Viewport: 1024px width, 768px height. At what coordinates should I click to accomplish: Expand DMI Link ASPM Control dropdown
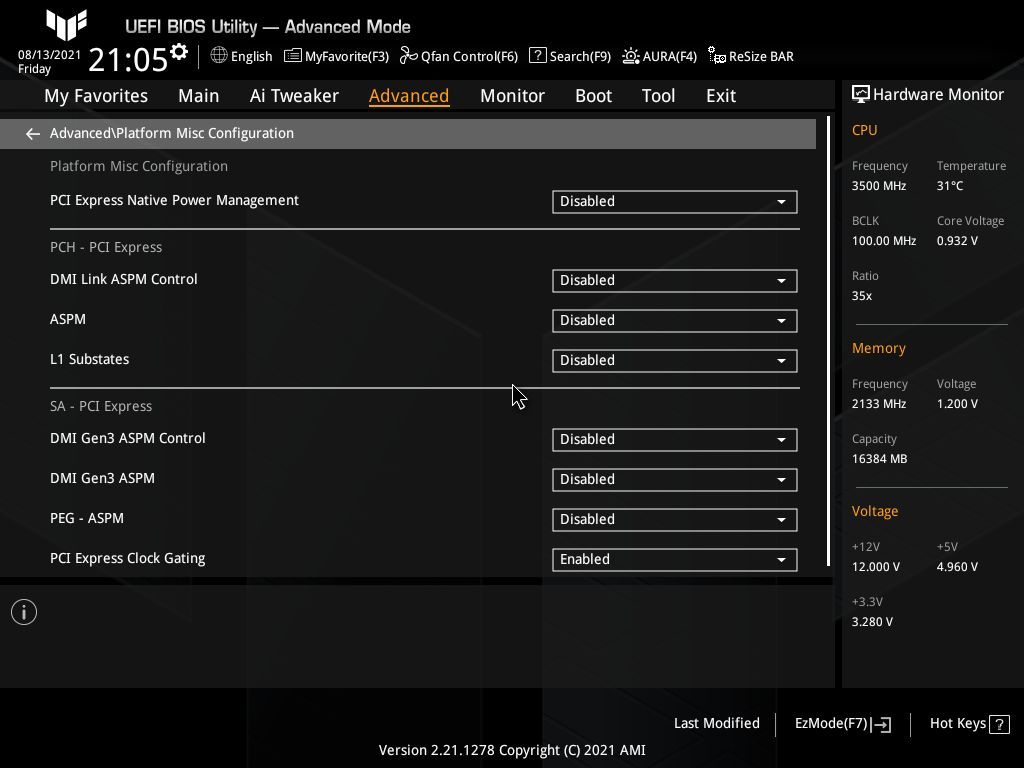pos(675,281)
